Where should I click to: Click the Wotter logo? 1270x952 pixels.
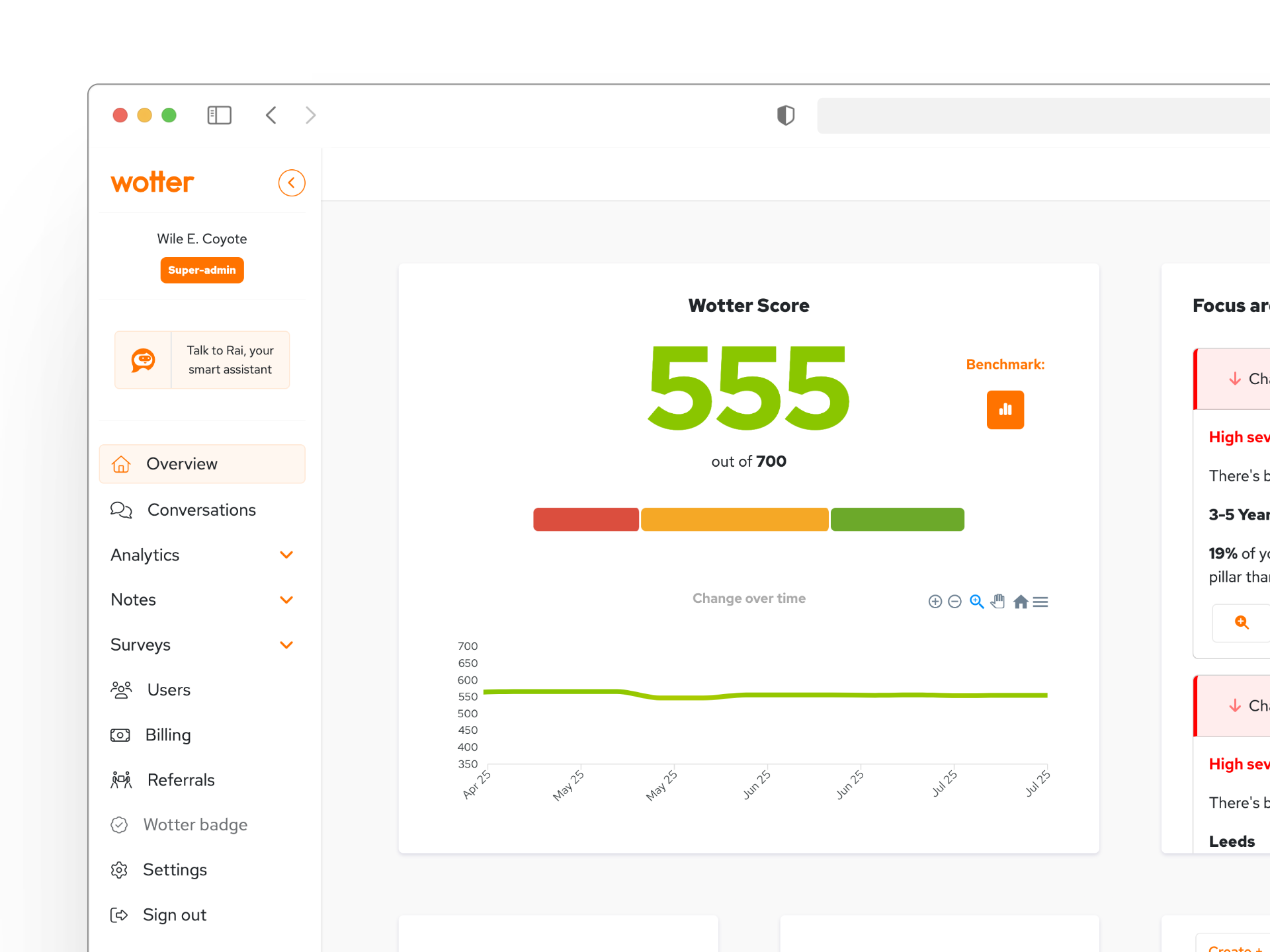point(152,182)
